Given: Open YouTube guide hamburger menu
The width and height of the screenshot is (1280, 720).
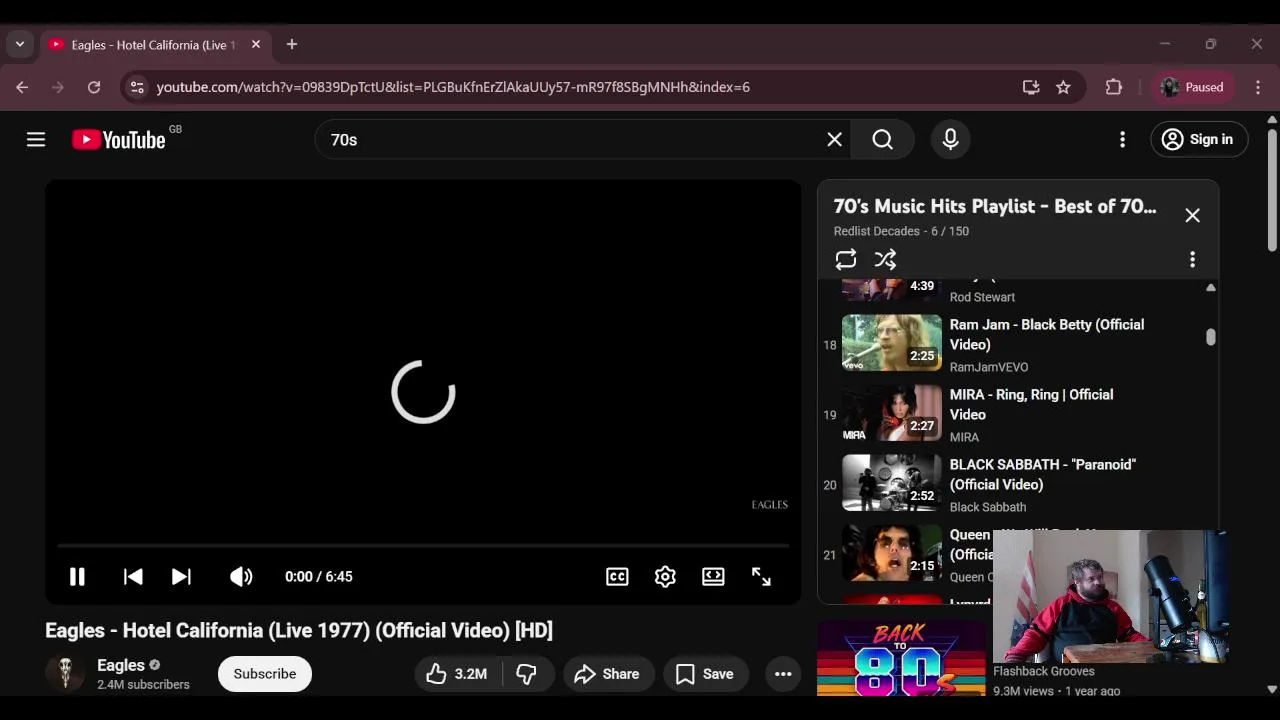Looking at the screenshot, I should 36,139.
